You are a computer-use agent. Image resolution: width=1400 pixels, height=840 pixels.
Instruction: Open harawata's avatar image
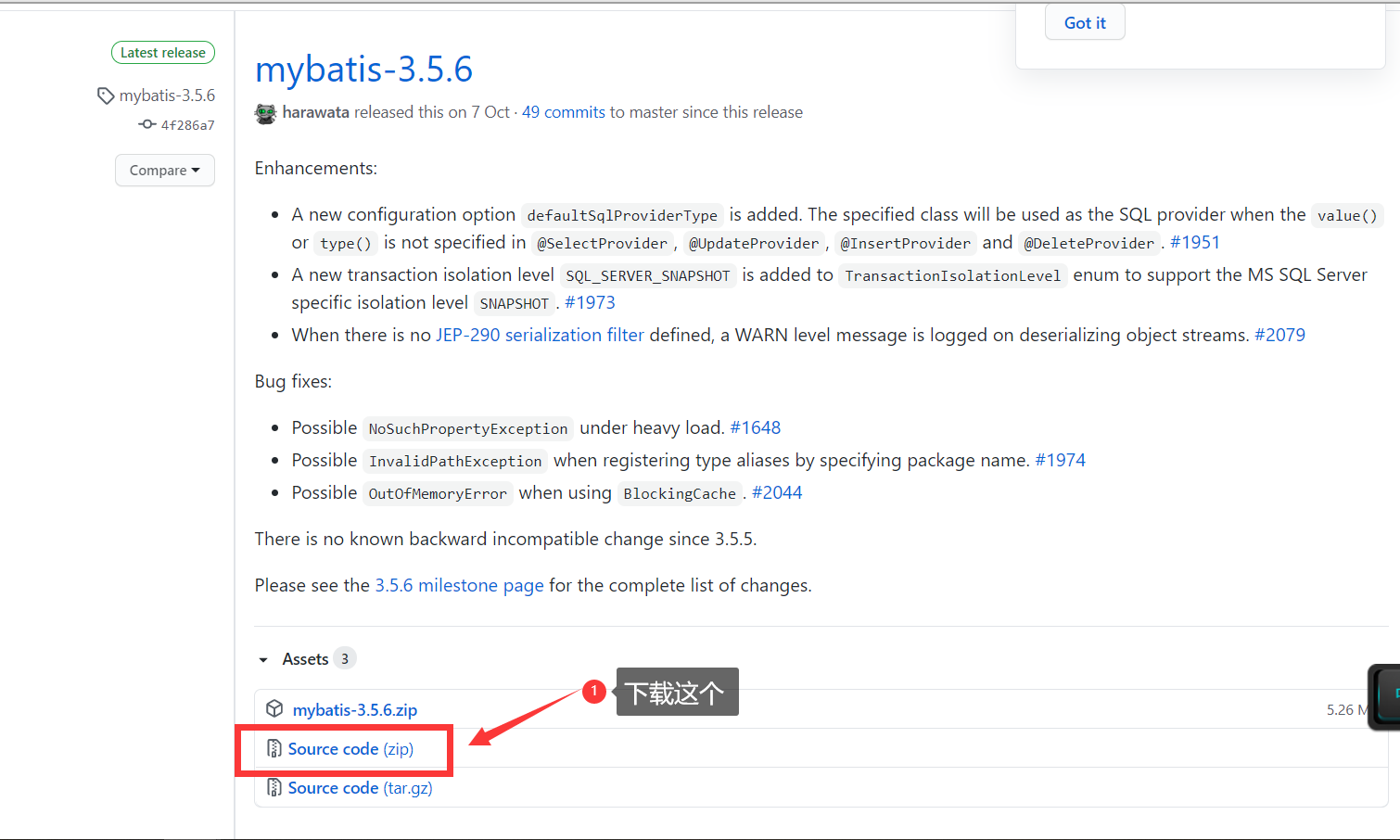[x=265, y=113]
